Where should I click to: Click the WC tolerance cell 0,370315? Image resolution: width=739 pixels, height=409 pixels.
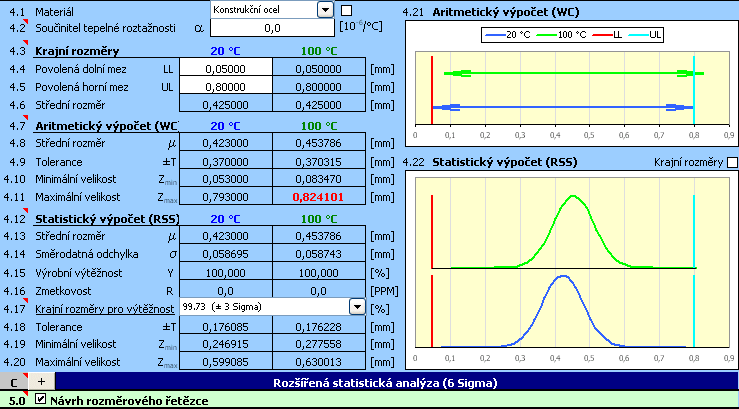[318, 162]
